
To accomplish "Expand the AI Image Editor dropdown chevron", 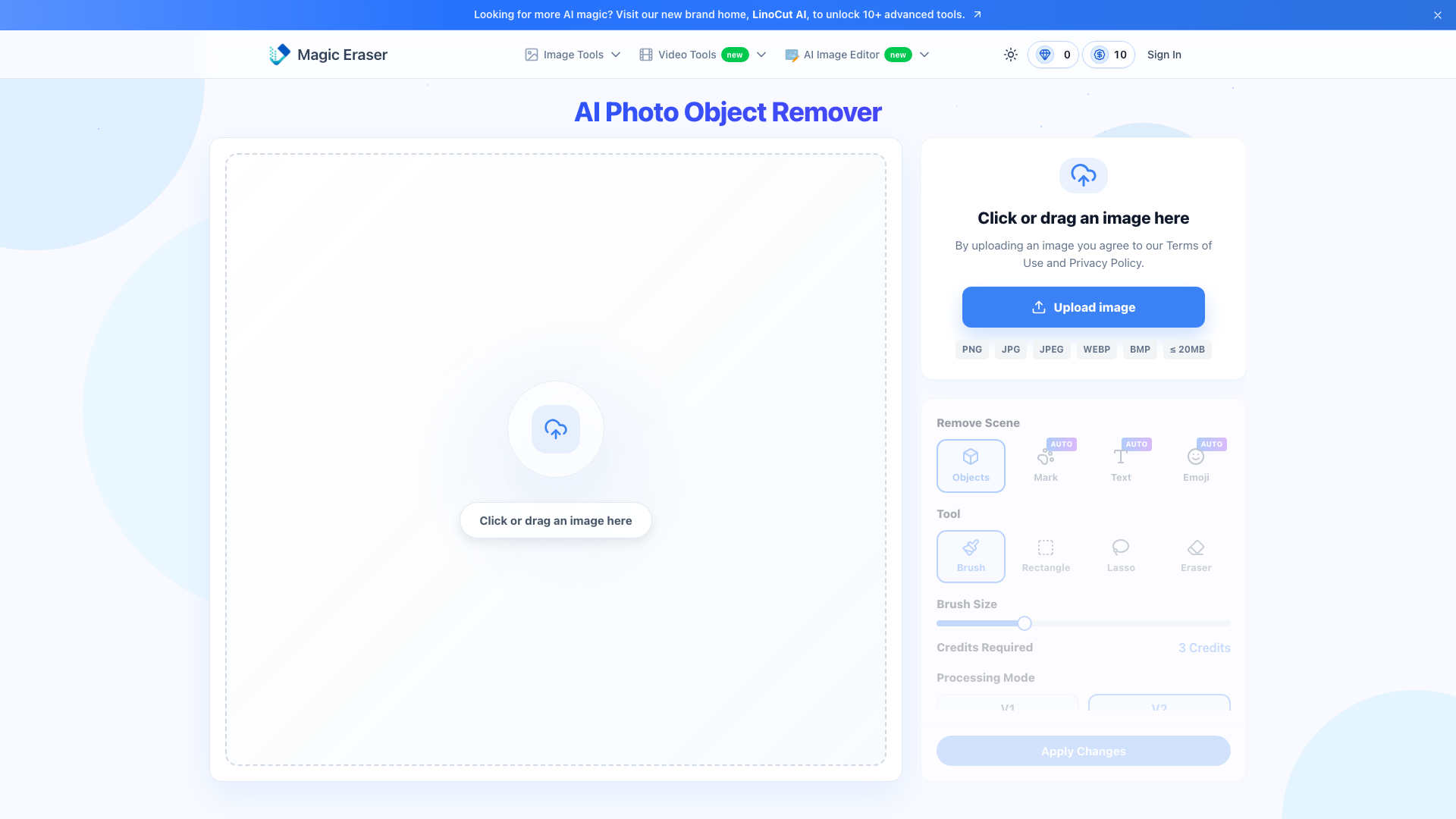I will coord(924,55).
